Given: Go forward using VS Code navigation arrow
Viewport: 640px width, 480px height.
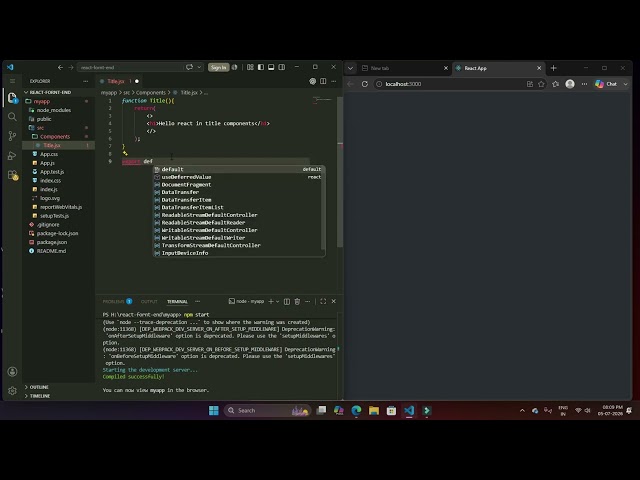Looking at the screenshot, I should tap(71, 67).
